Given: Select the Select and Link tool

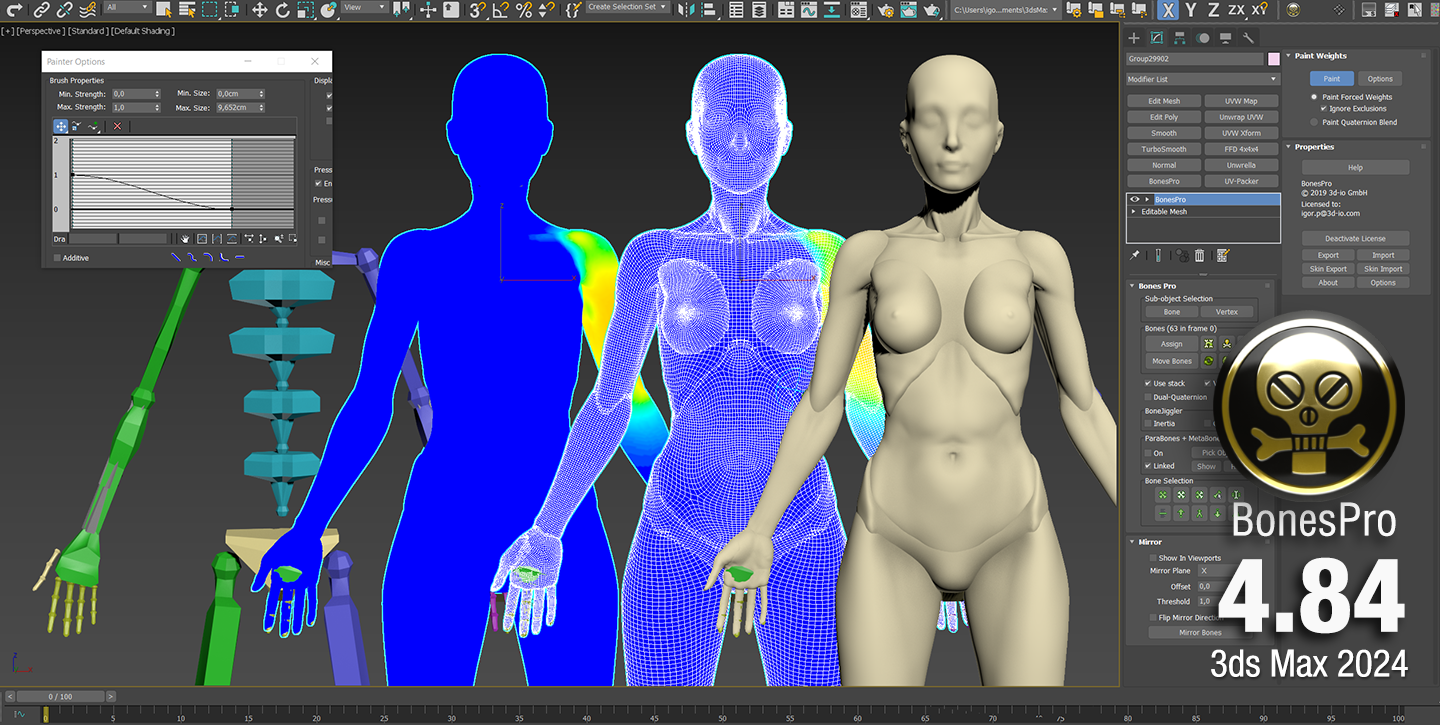Looking at the screenshot, I should [41, 9].
